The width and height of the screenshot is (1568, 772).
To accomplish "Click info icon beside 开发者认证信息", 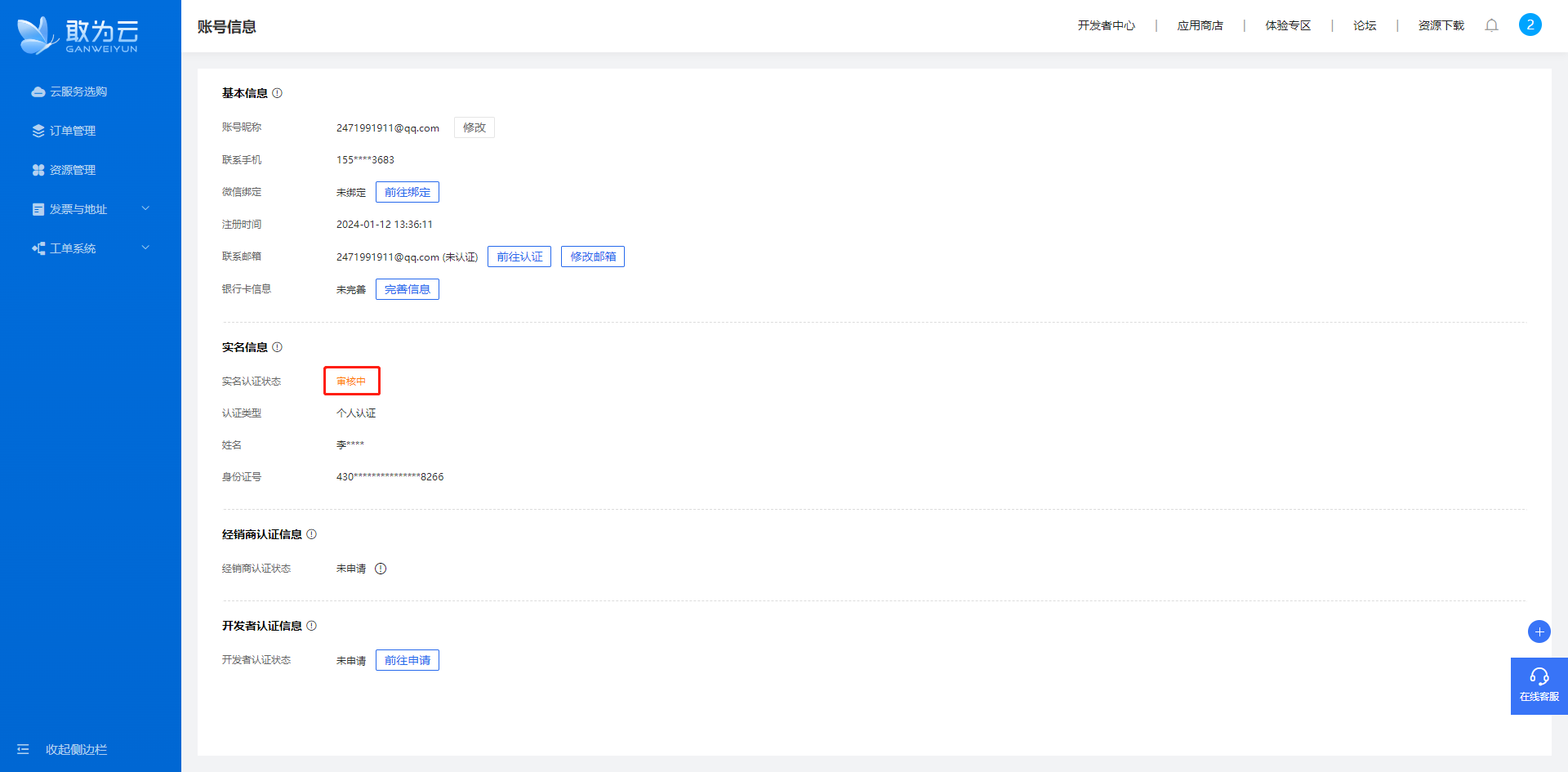I will pyautogui.click(x=312, y=626).
